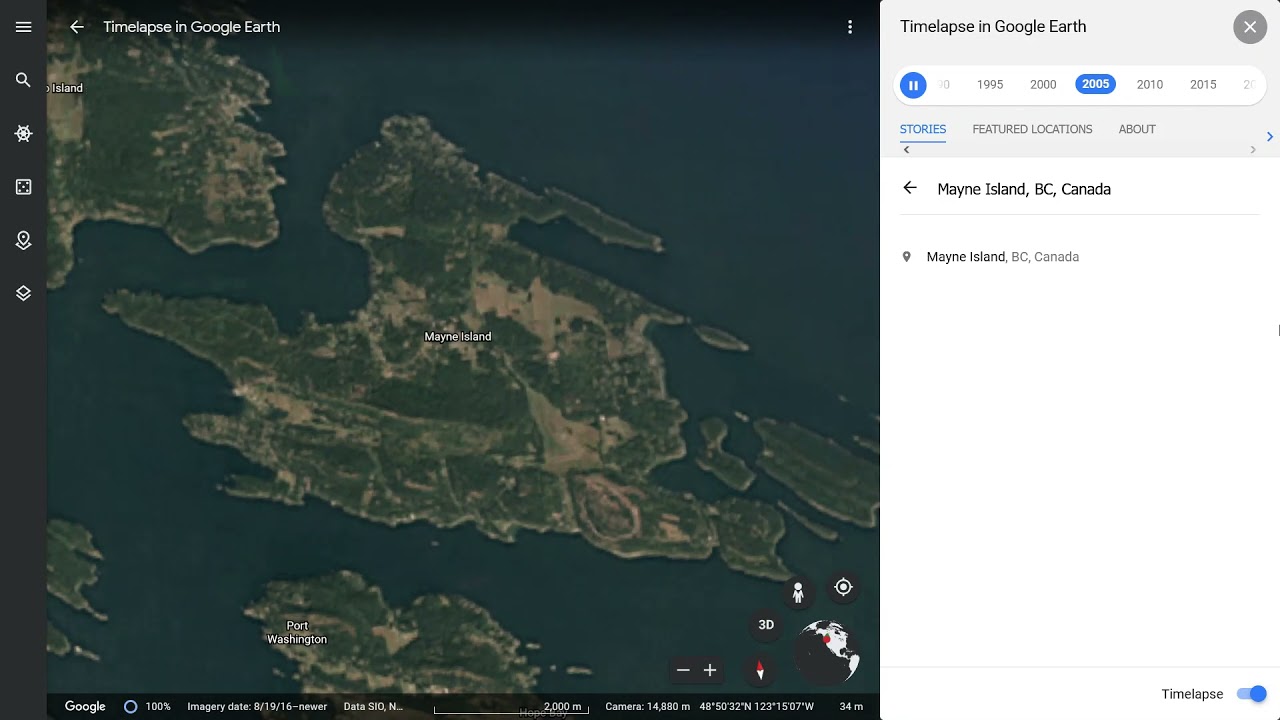The image size is (1280, 720).
Task: Click the 34 m elevation readout
Action: (851, 706)
